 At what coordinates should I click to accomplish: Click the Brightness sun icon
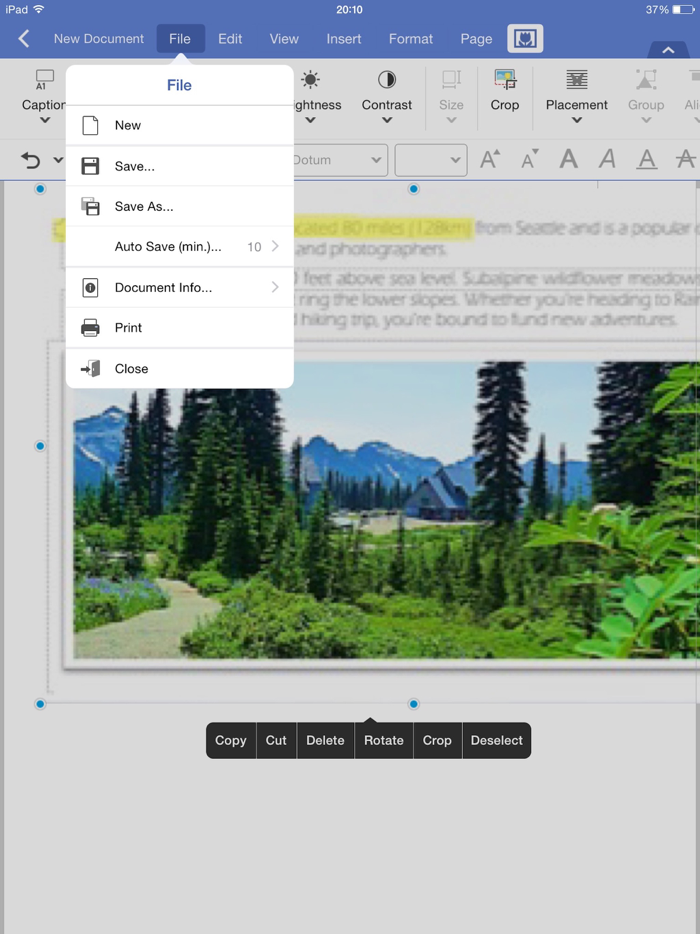click(x=310, y=79)
